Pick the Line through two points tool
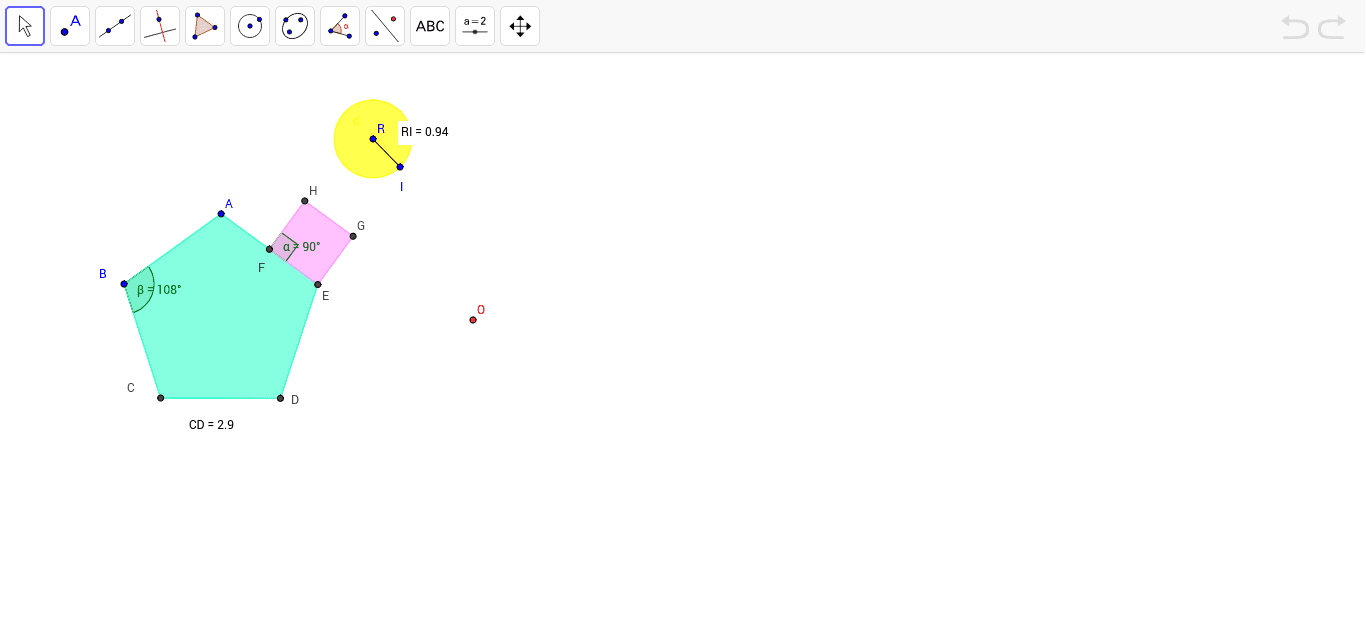The height and width of the screenshot is (641, 1366). coord(115,26)
